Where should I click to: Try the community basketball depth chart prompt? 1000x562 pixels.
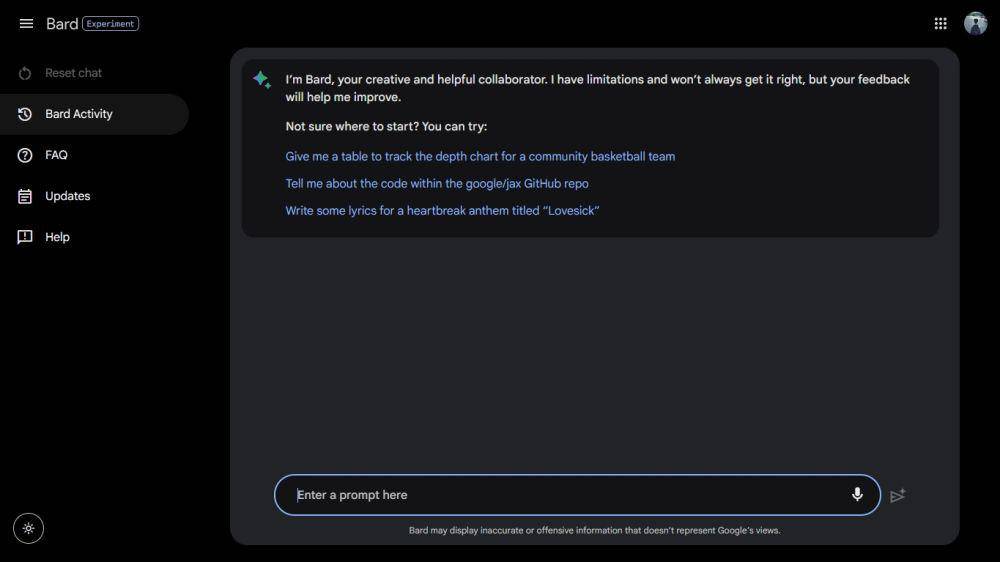[480, 156]
